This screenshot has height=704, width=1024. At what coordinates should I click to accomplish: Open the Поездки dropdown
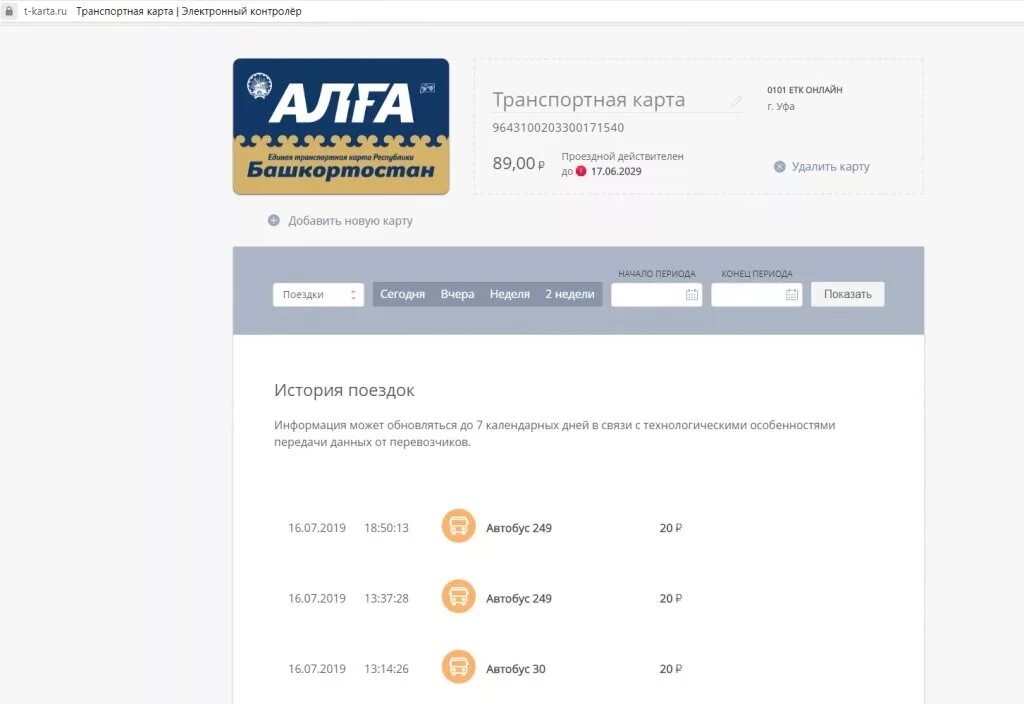[310, 294]
